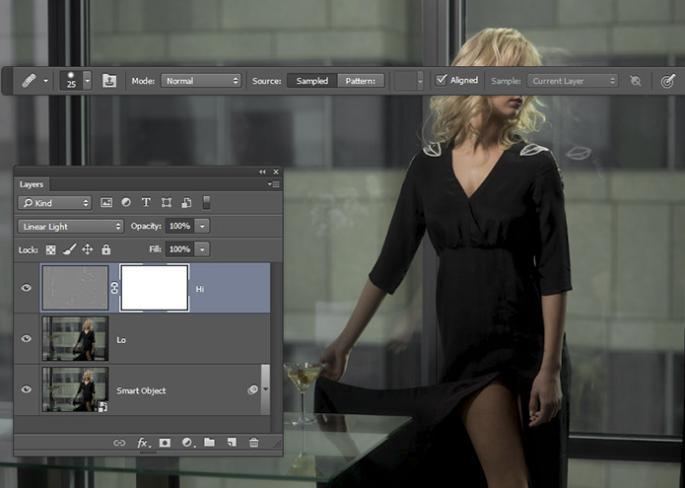Open the Opacity slider arrow

[x=203, y=226]
